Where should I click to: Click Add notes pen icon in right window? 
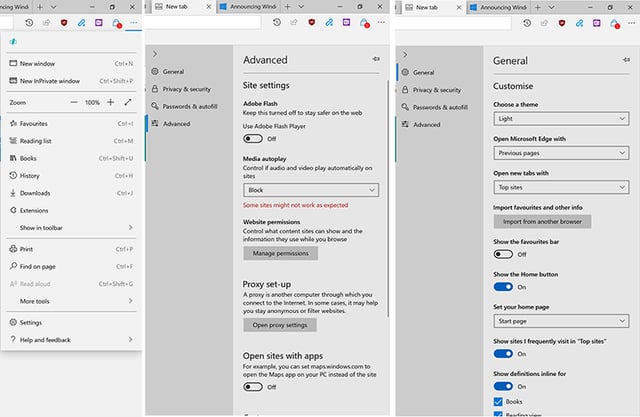coord(579,23)
